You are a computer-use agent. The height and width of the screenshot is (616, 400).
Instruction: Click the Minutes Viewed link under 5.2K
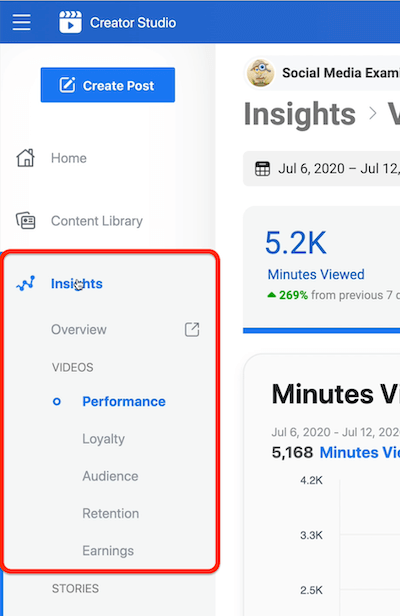[x=316, y=274]
